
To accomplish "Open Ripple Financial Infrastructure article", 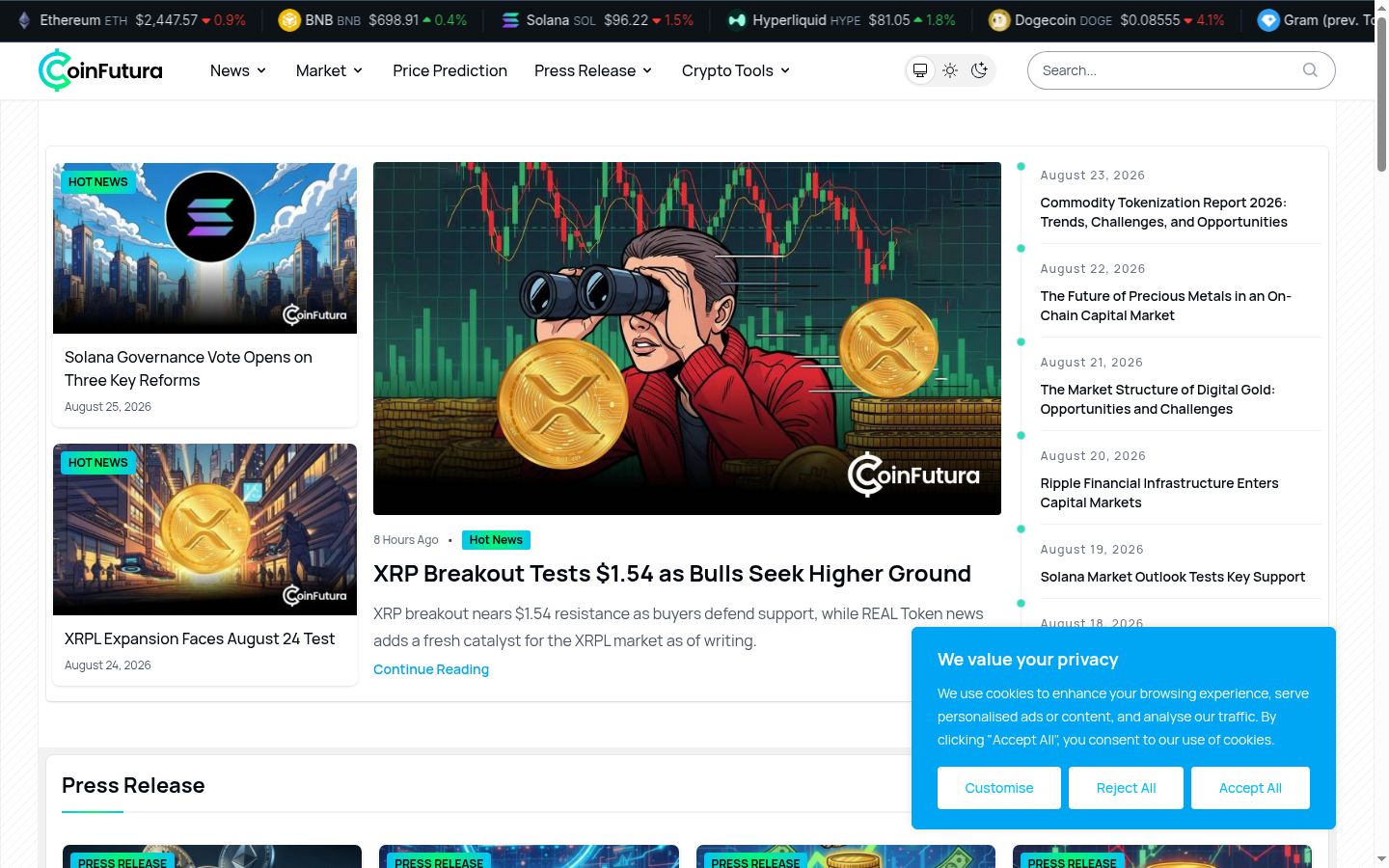I will (x=1159, y=493).
